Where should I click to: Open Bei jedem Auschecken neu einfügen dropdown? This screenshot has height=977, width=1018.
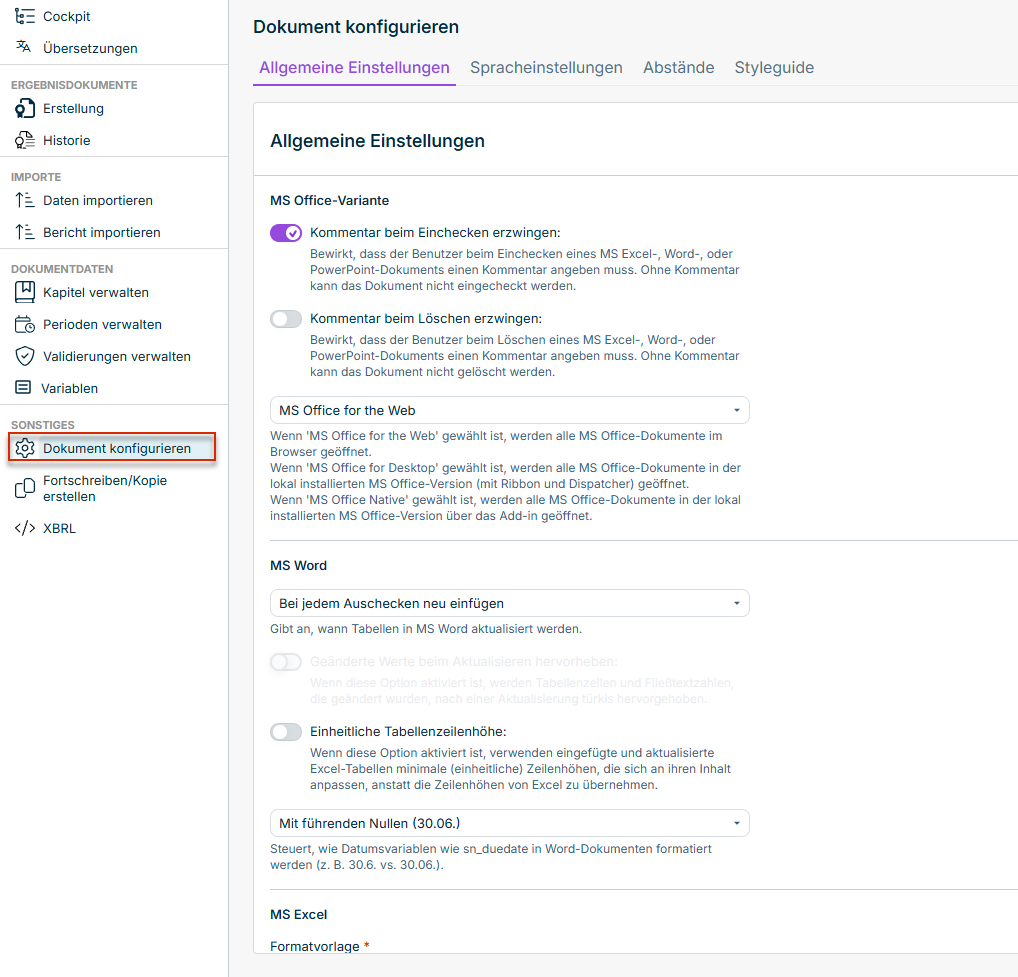click(x=510, y=603)
